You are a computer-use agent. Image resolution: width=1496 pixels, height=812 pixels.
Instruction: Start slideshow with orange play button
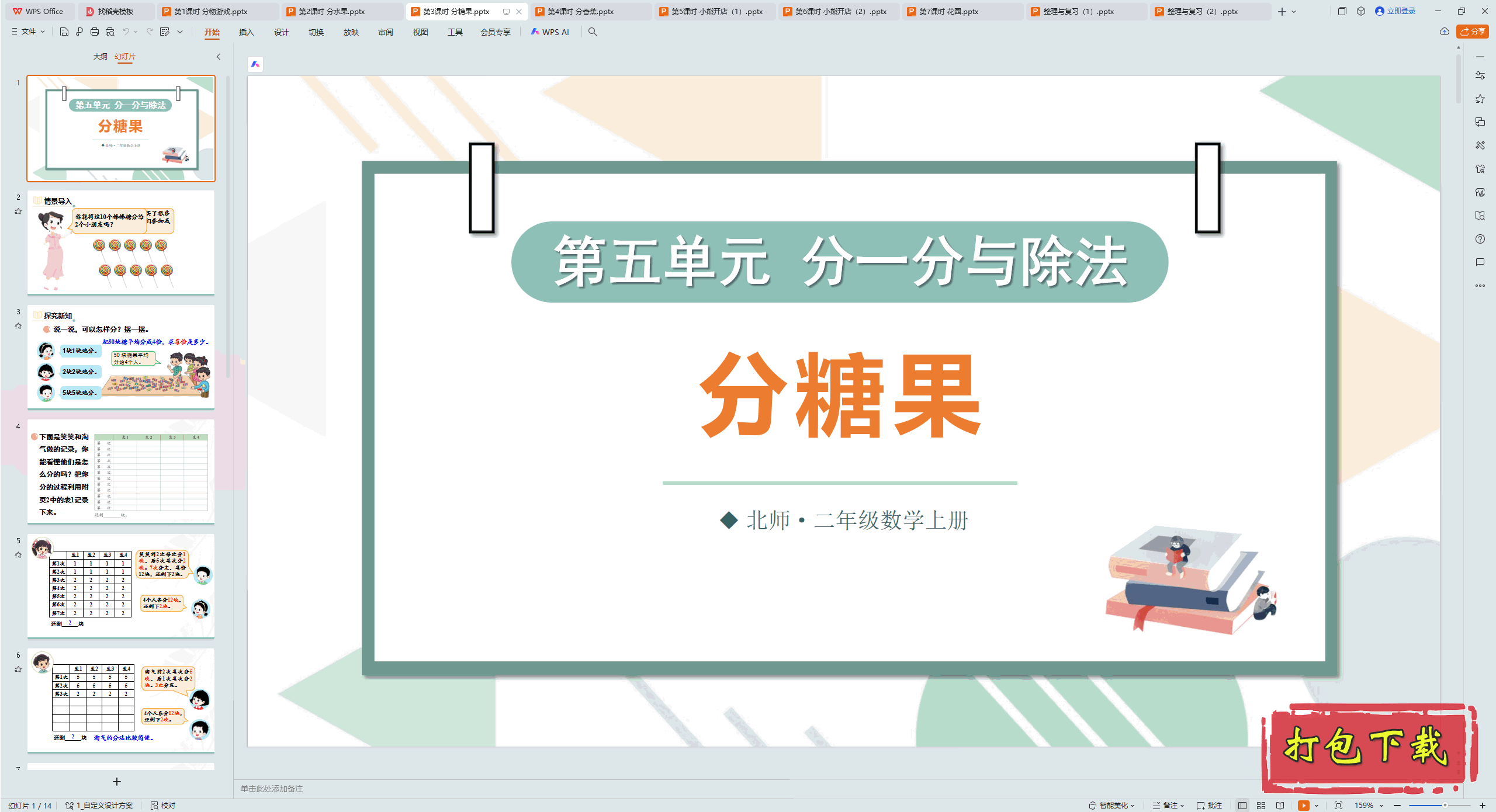pyautogui.click(x=1303, y=805)
